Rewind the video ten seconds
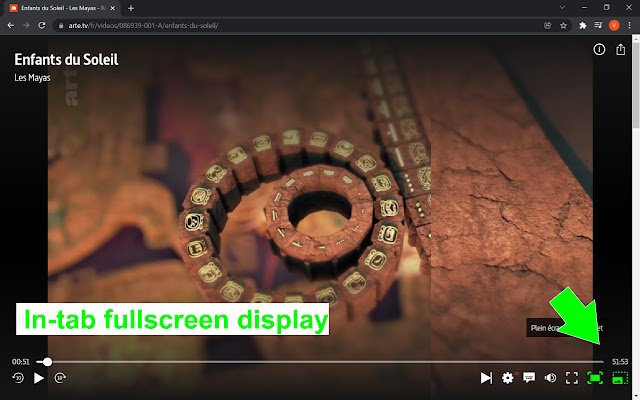The image size is (640, 400). 18,378
